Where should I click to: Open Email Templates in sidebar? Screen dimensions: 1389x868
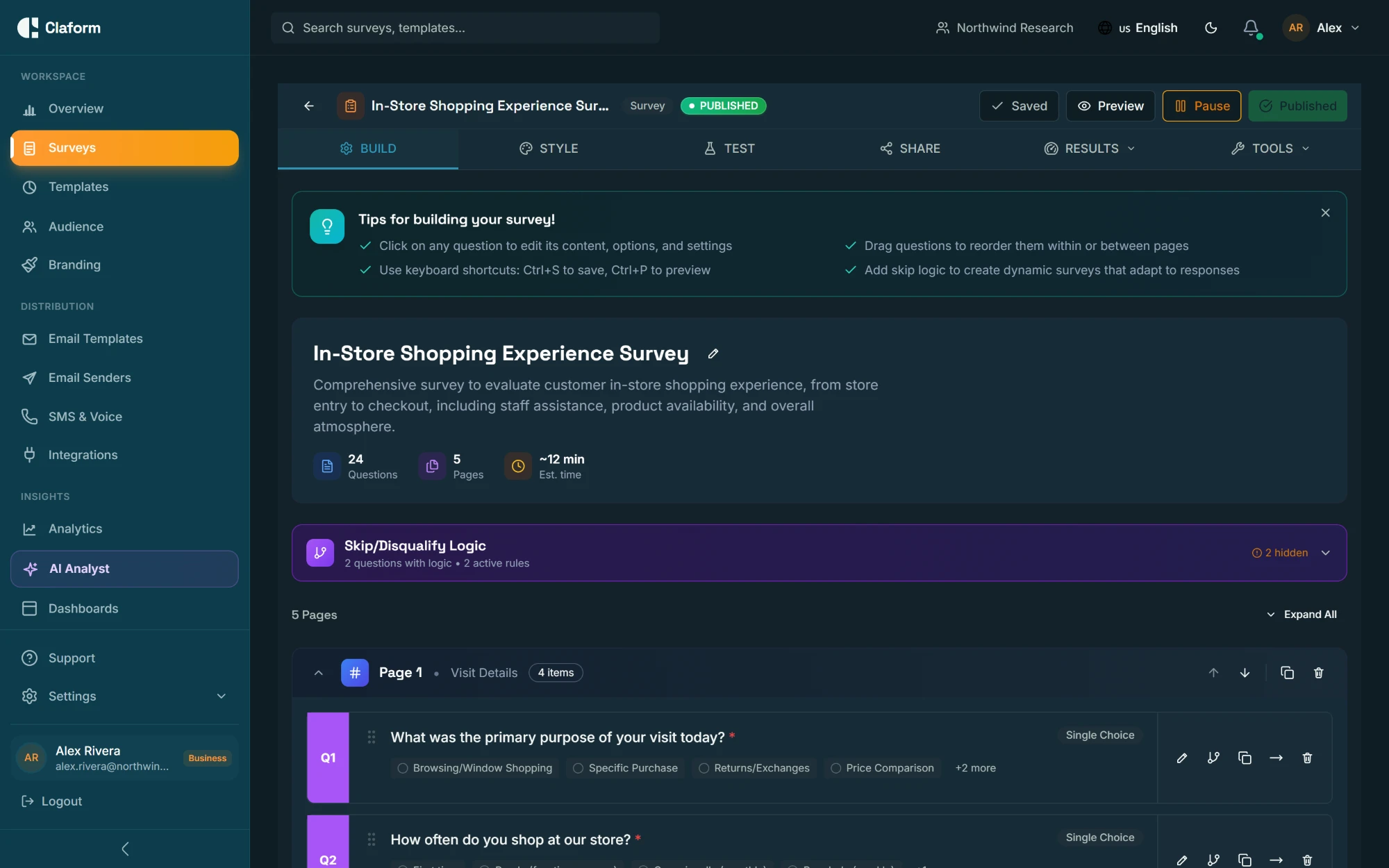coord(124,339)
